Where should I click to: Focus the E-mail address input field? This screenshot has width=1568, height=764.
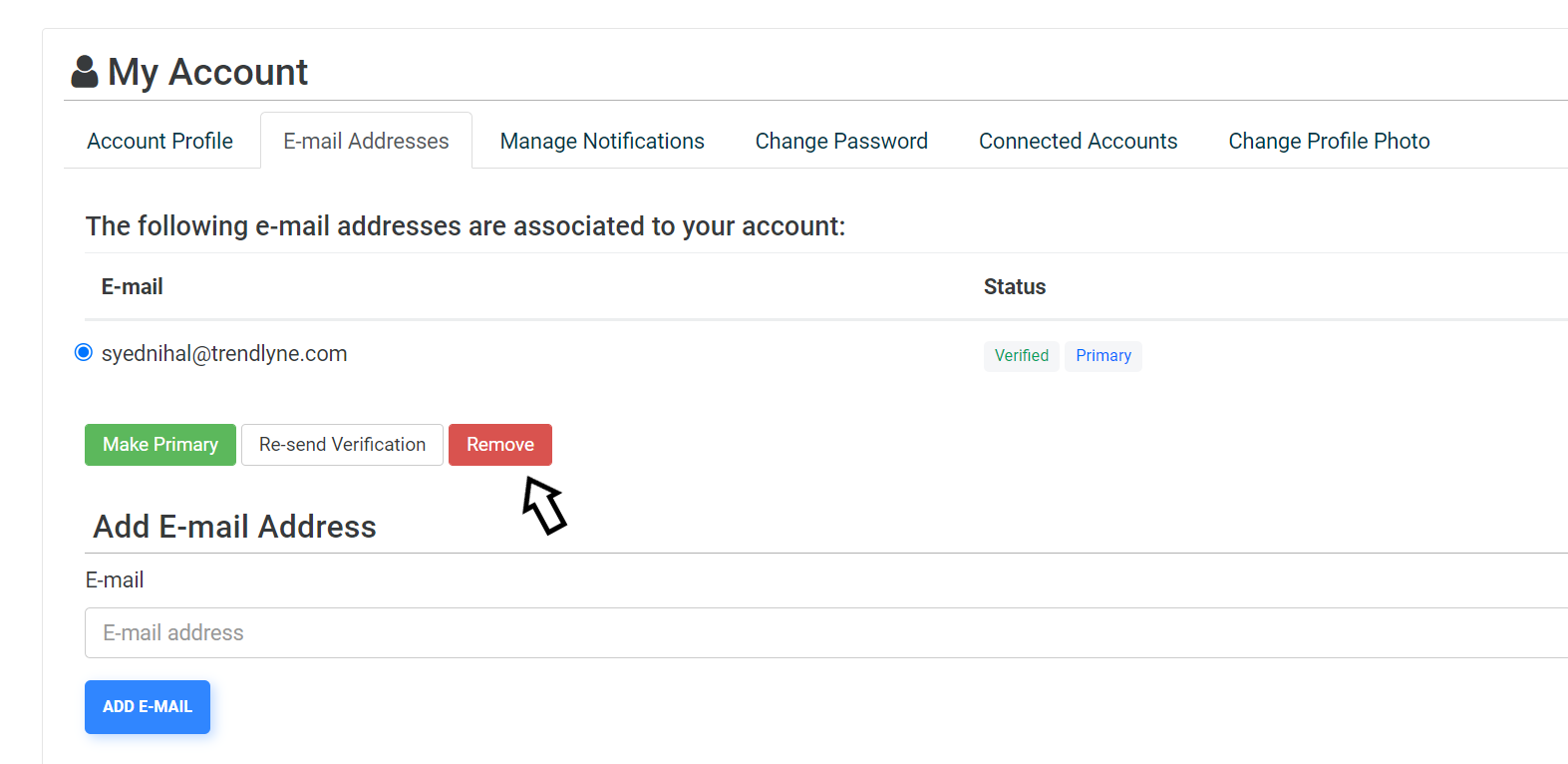tap(826, 633)
